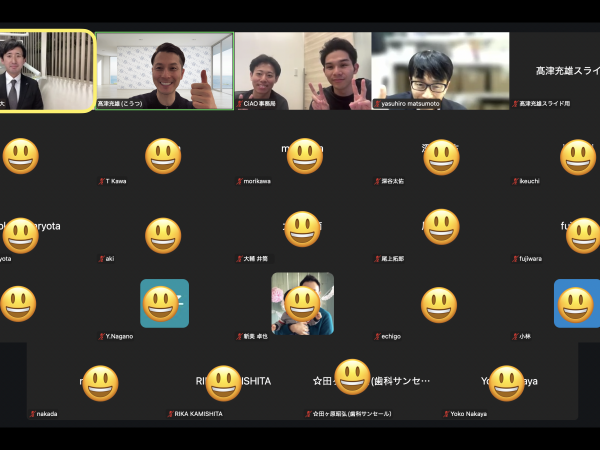Click the aki participant name label
Image resolution: width=600 pixels, height=450 pixels.
[x=110, y=259]
